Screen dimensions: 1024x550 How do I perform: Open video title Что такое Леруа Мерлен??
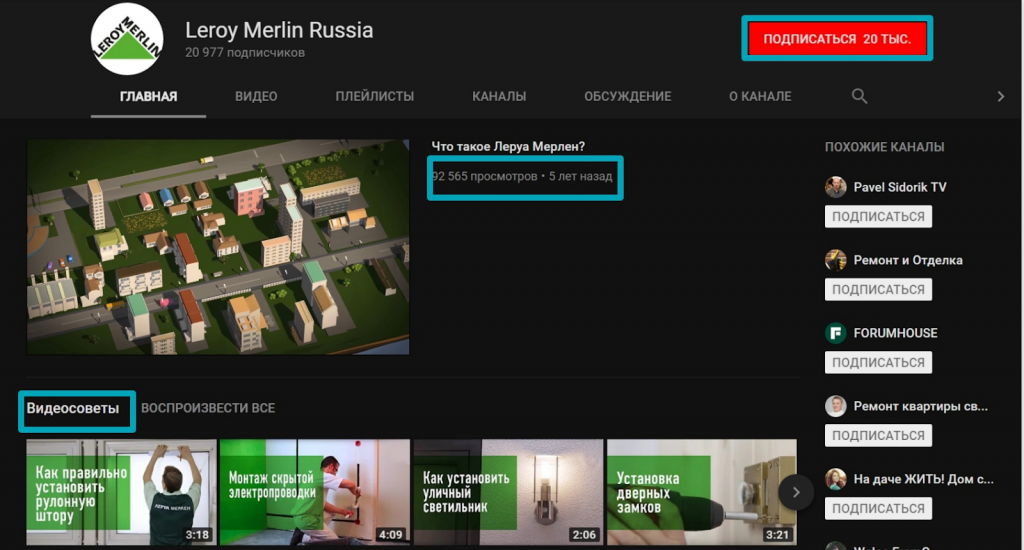coord(508,146)
